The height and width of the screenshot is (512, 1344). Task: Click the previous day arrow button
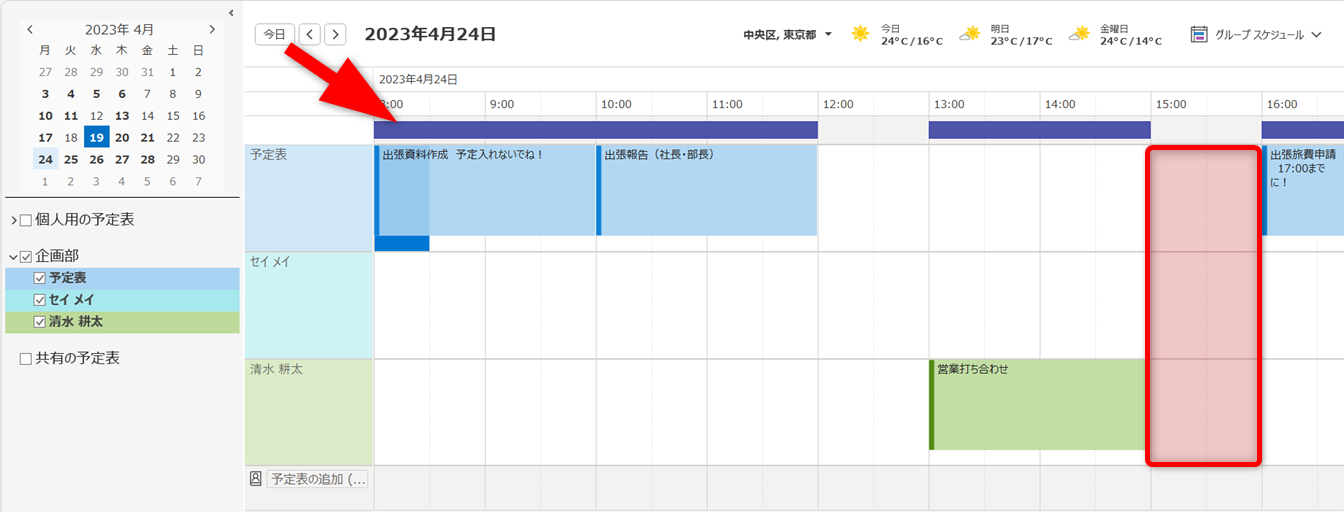(x=310, y=34)
